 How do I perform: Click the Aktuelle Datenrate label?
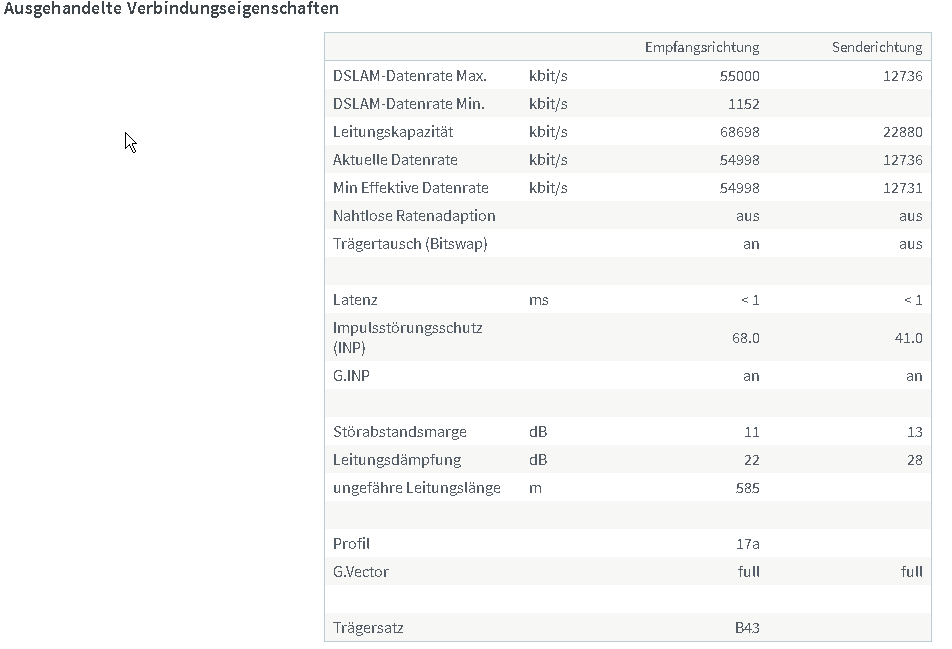[x=395, y=160]
